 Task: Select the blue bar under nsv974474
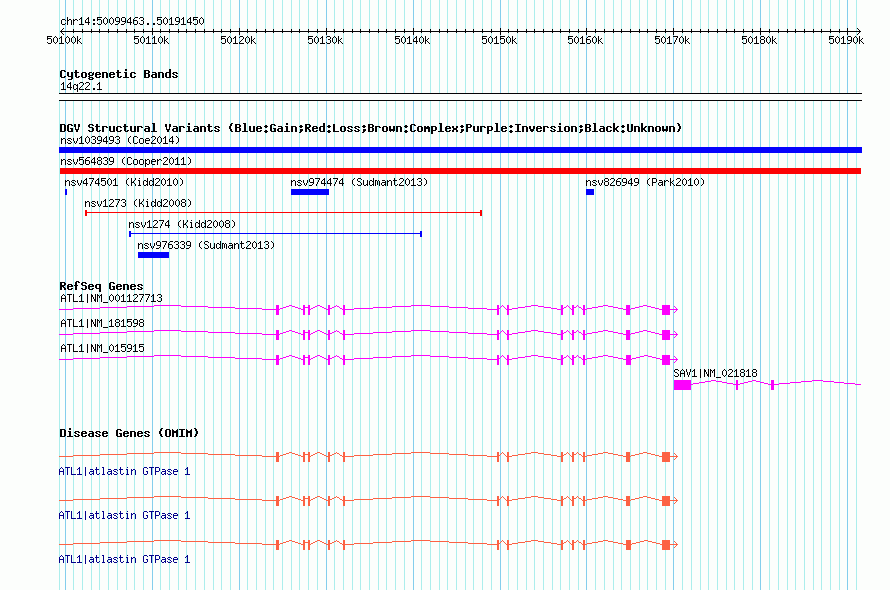310,192
